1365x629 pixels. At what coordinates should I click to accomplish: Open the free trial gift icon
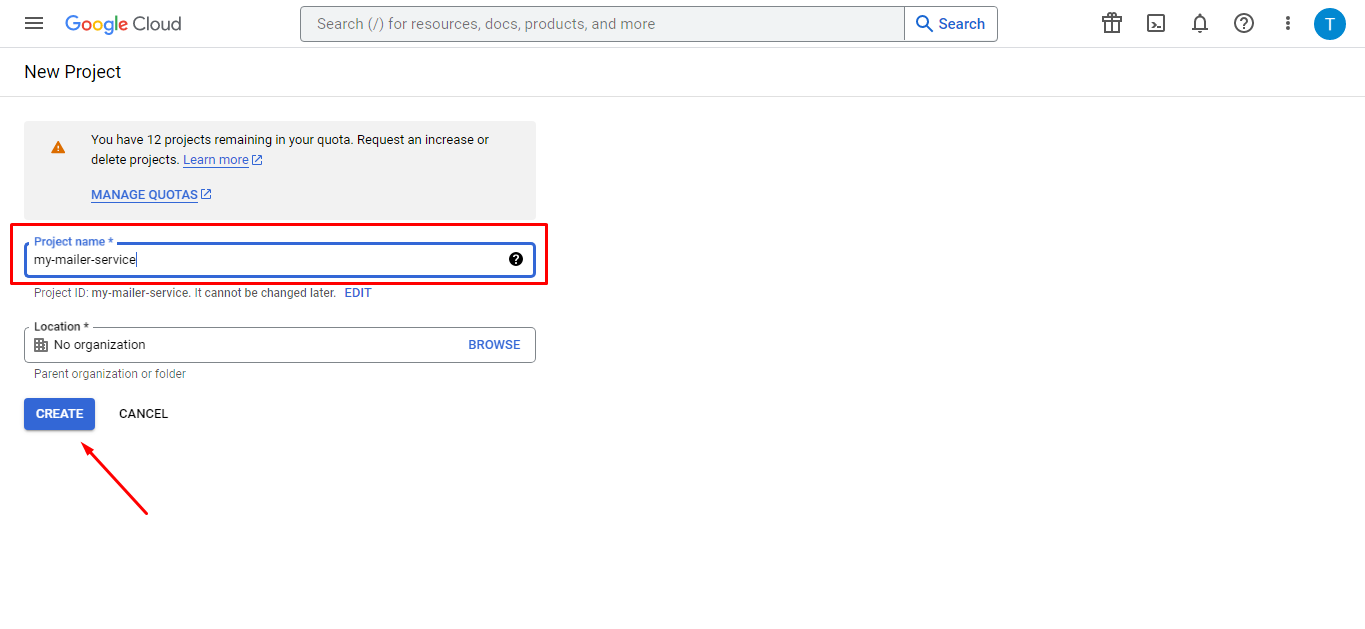pos(1111,23)
